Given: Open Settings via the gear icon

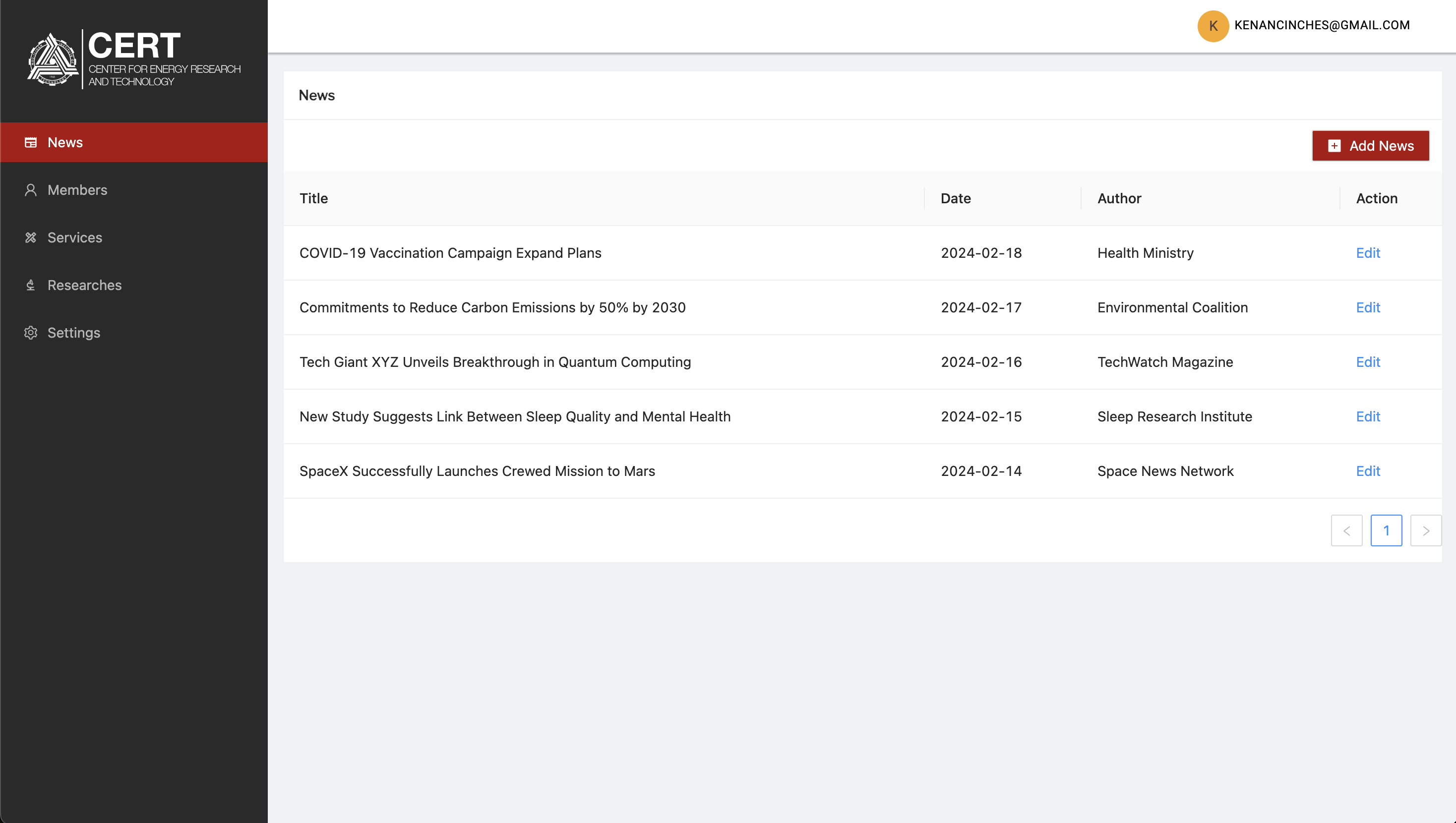Looking at the screenshot, I should pyautogui.click(x=31, y=333).
